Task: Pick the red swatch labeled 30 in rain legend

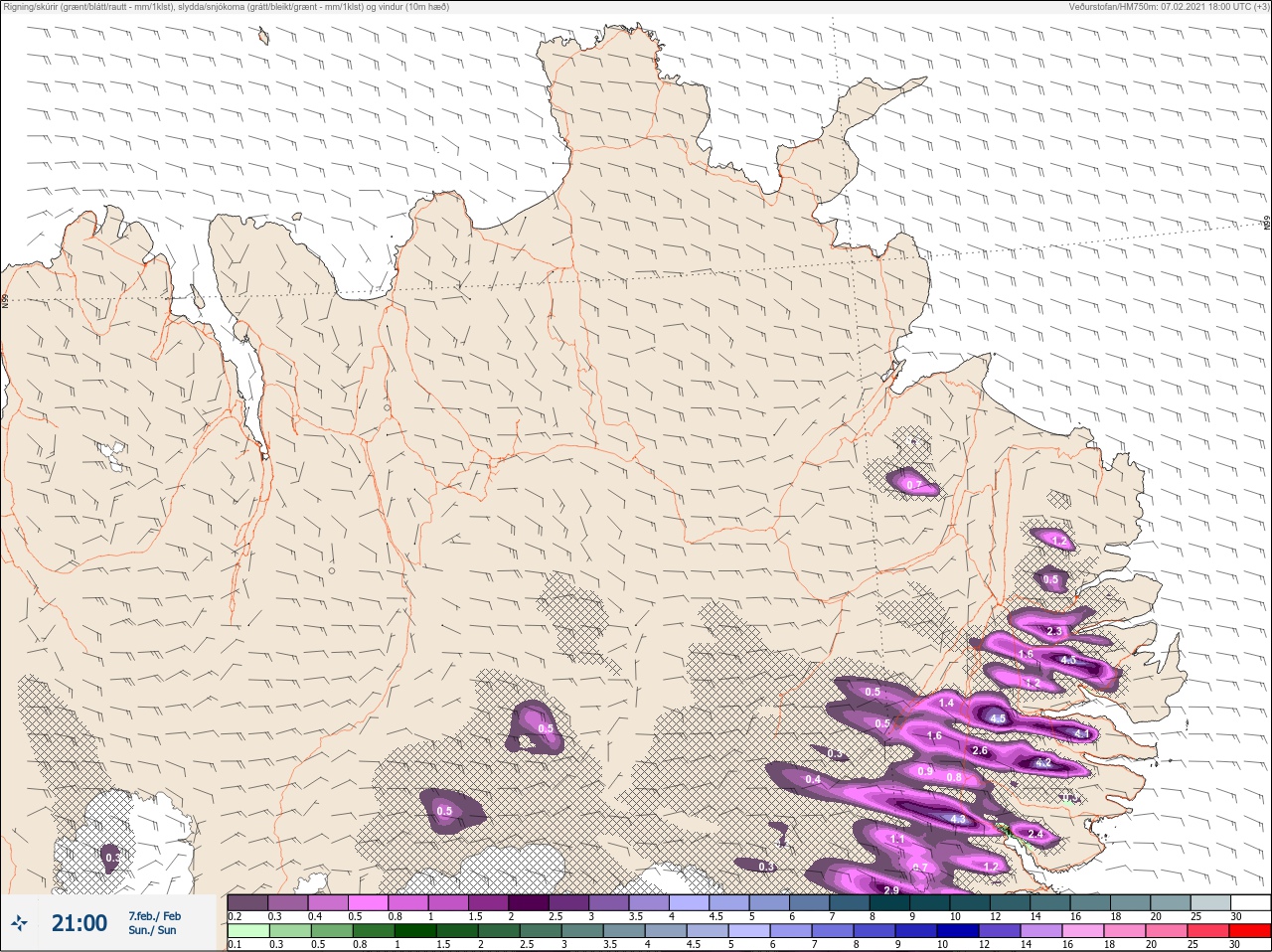Action: (1249, 931)
